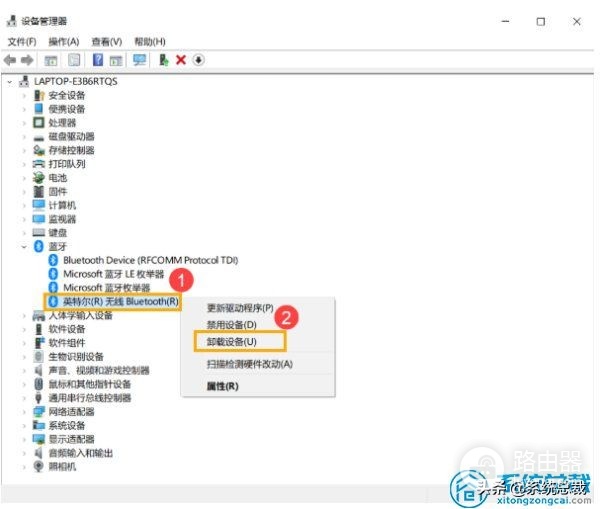Select Microsoft 蓝牙枚举器 device
Image resolution: width=600 pixels, height=509 pixels.
(x=106, y=287)
